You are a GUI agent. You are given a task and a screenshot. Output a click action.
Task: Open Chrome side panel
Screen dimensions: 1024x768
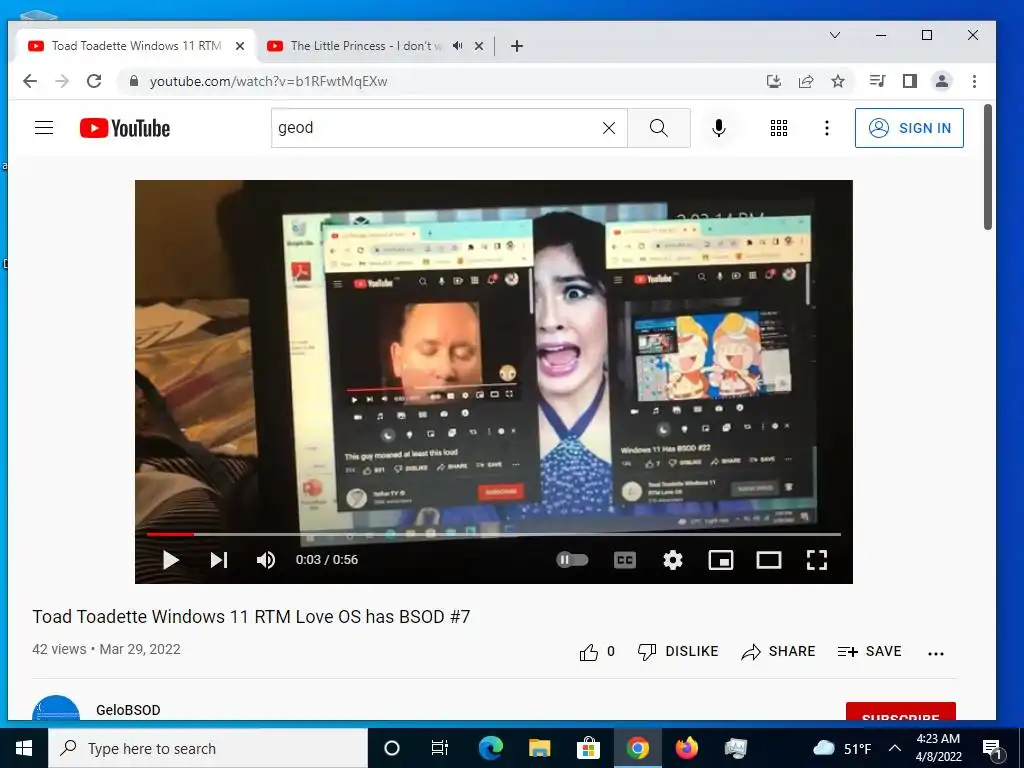[x=910, y=81]
